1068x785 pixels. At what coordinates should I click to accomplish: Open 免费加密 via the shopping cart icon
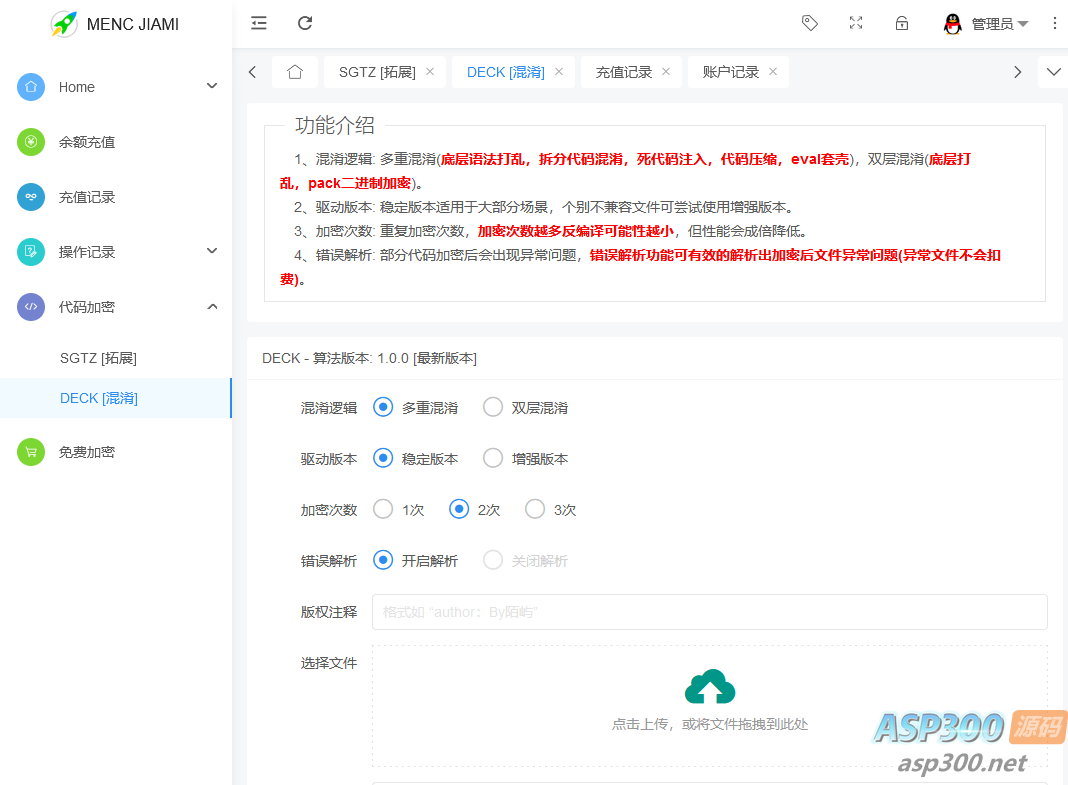(x=31, y=452)
